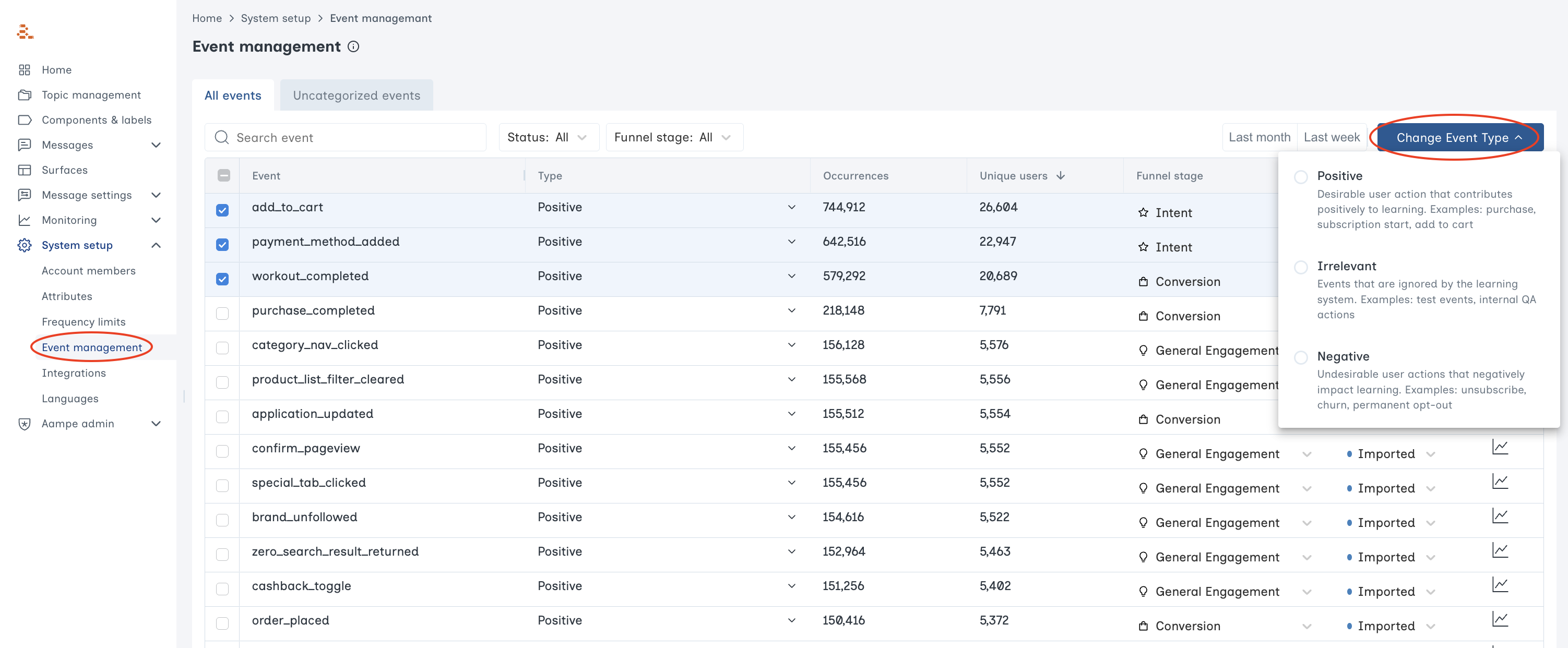1568x648 pixels.
Task: Click the Aampe logo icon
Action: [x=25, y=32]
